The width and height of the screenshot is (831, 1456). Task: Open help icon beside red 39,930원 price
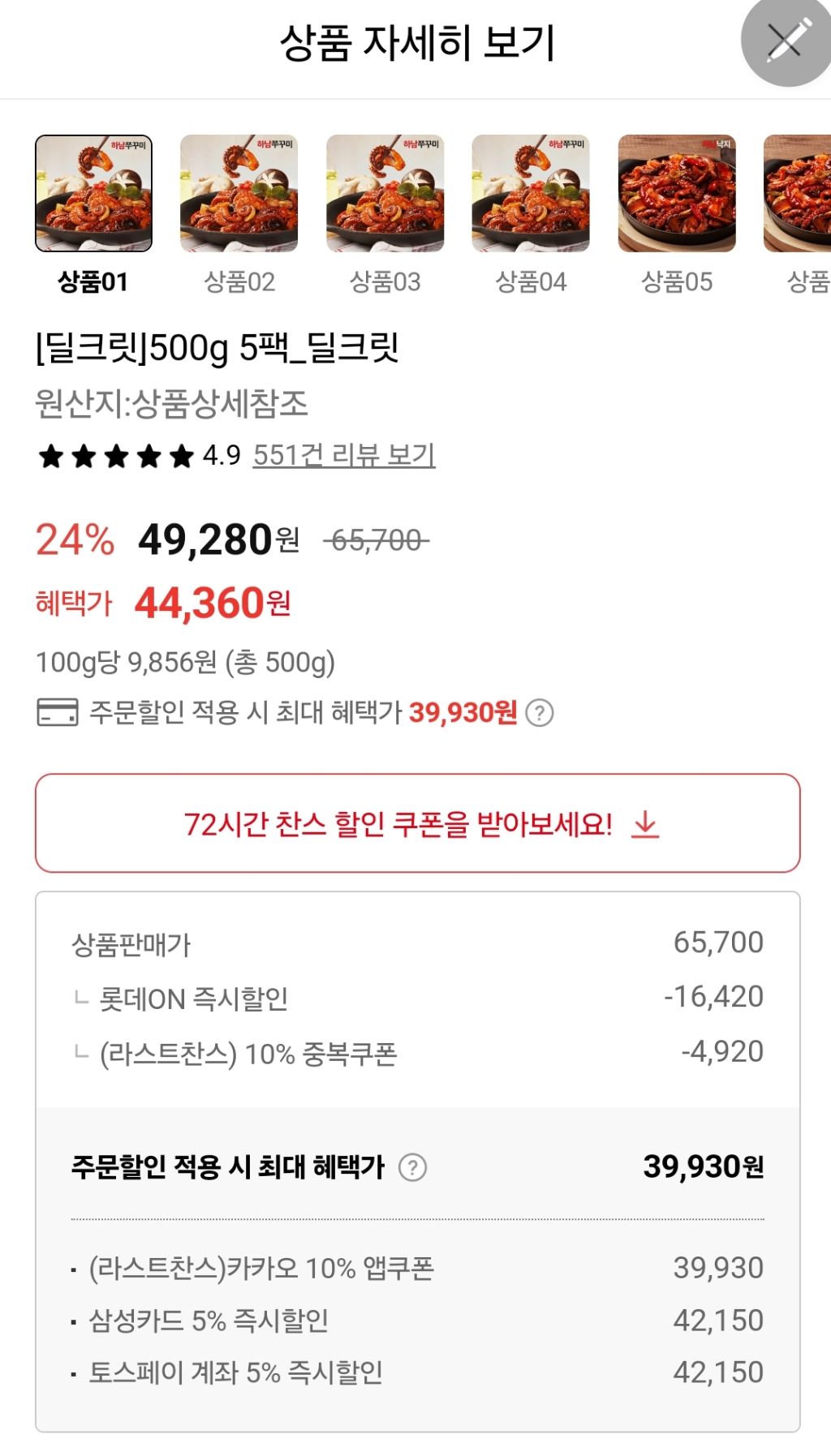tap(540, 713)
